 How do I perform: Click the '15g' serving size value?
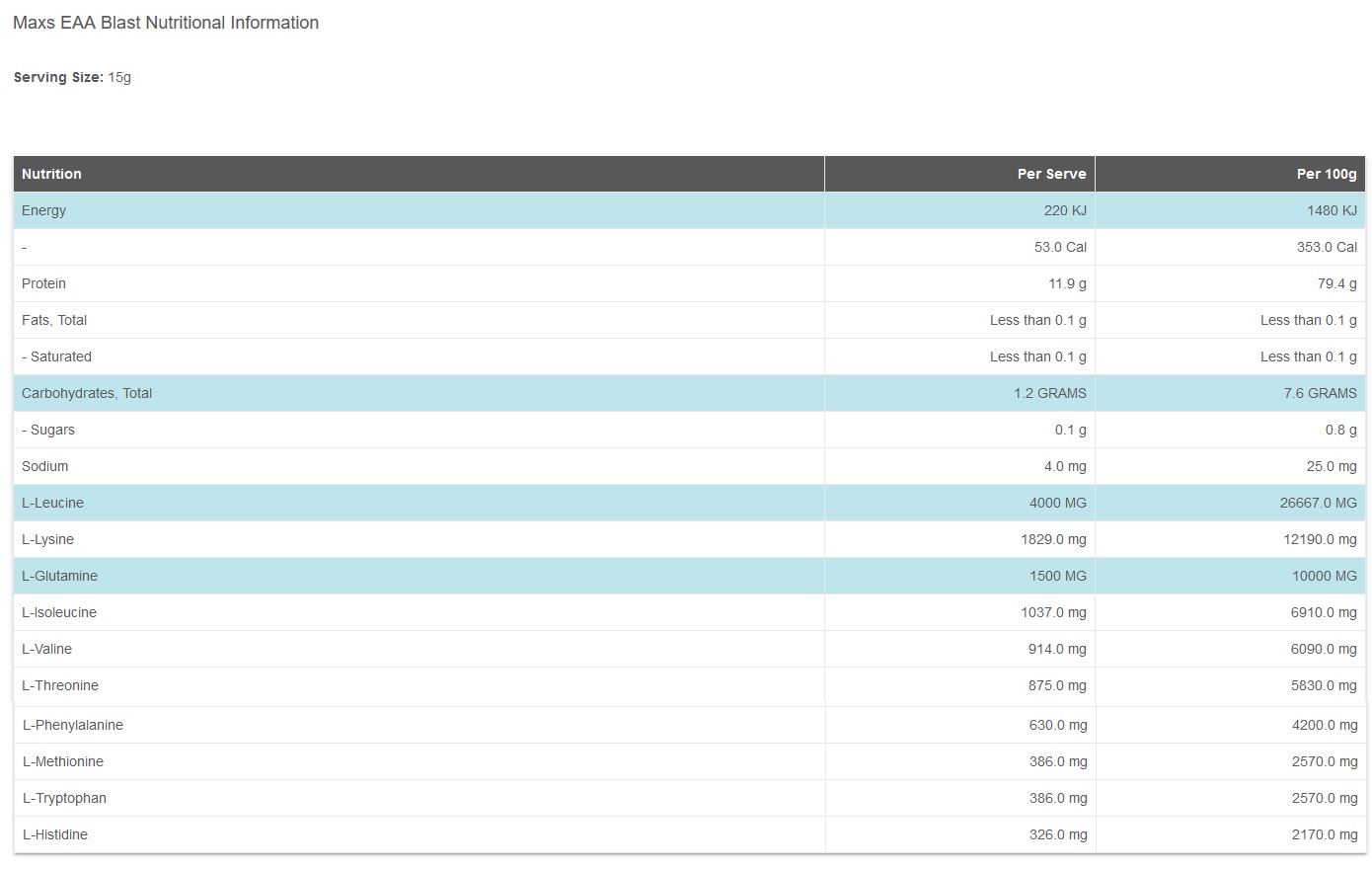point(119,77)
